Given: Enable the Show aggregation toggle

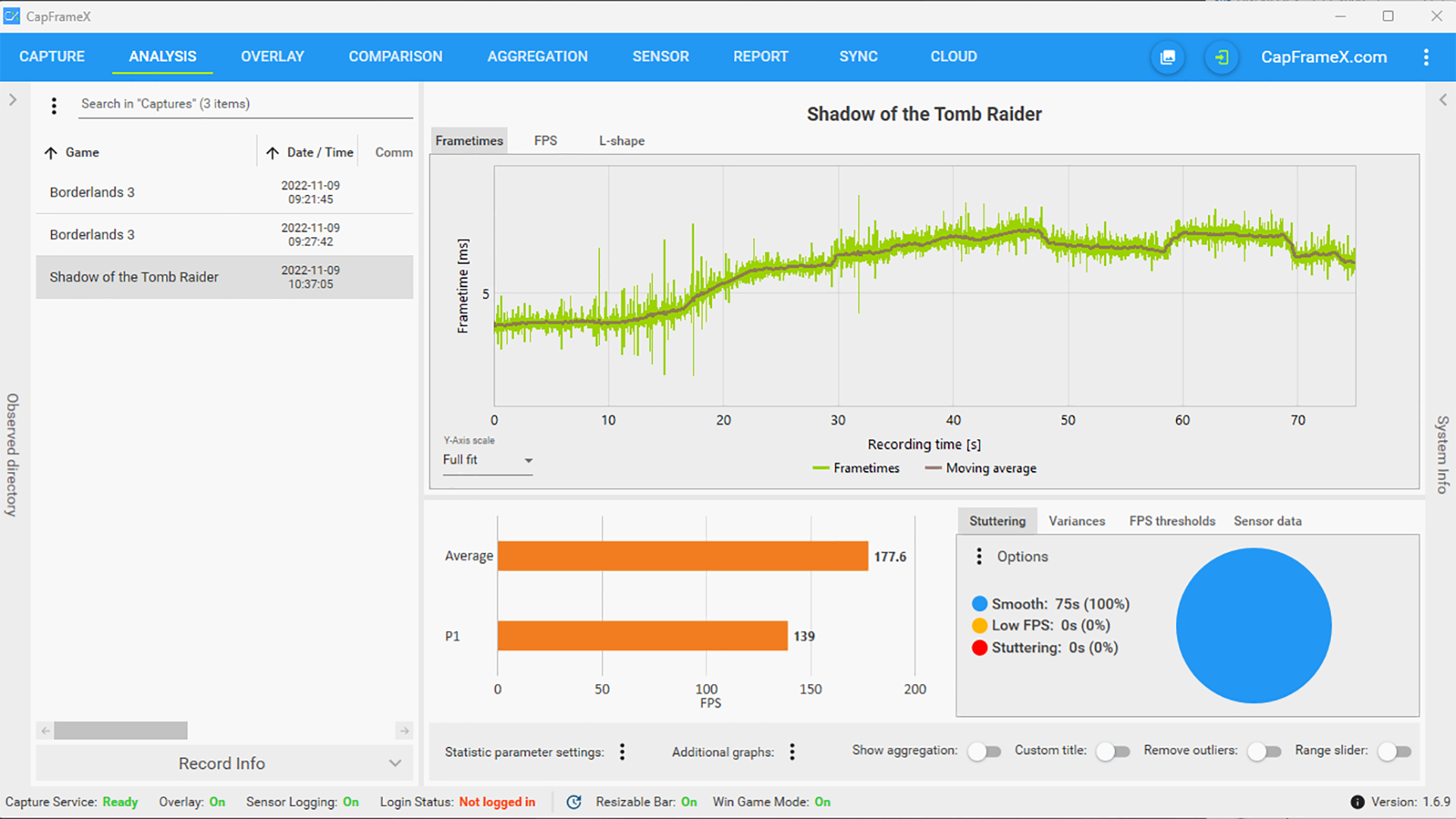Looking at the screenshot, I should pyautogui.click(x=984, y=751).
